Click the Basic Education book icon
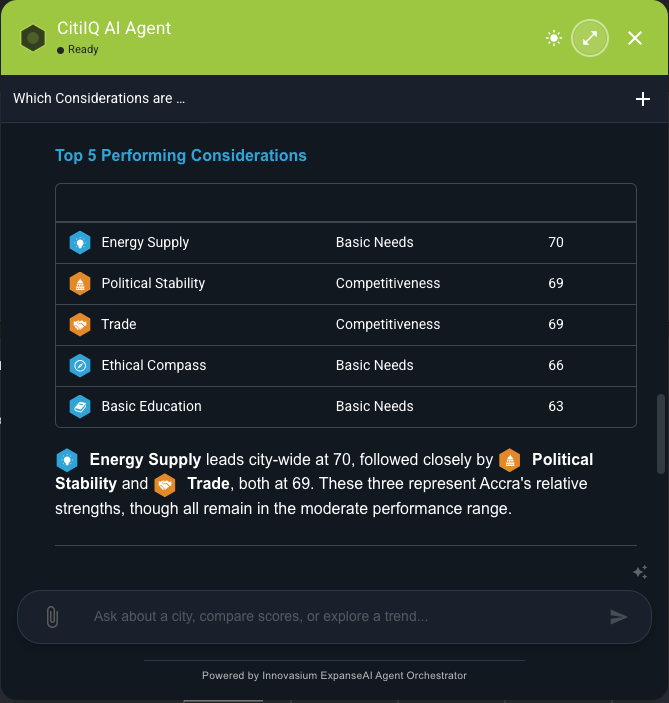The height and width of the screenshot is (703, 669). (80, 406)
